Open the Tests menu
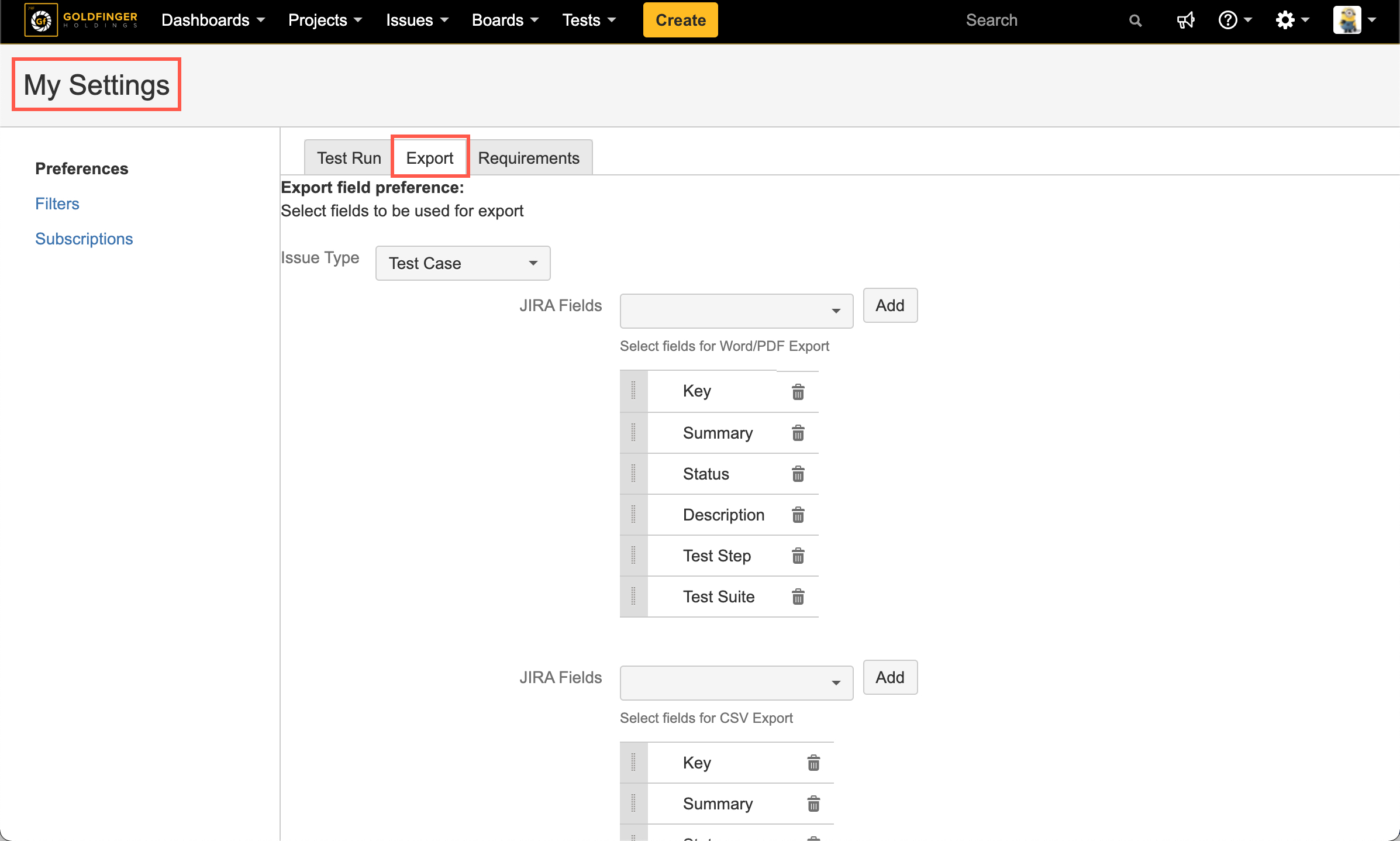The width and height of the screenshot is (1400, 841). click(588, 20)
